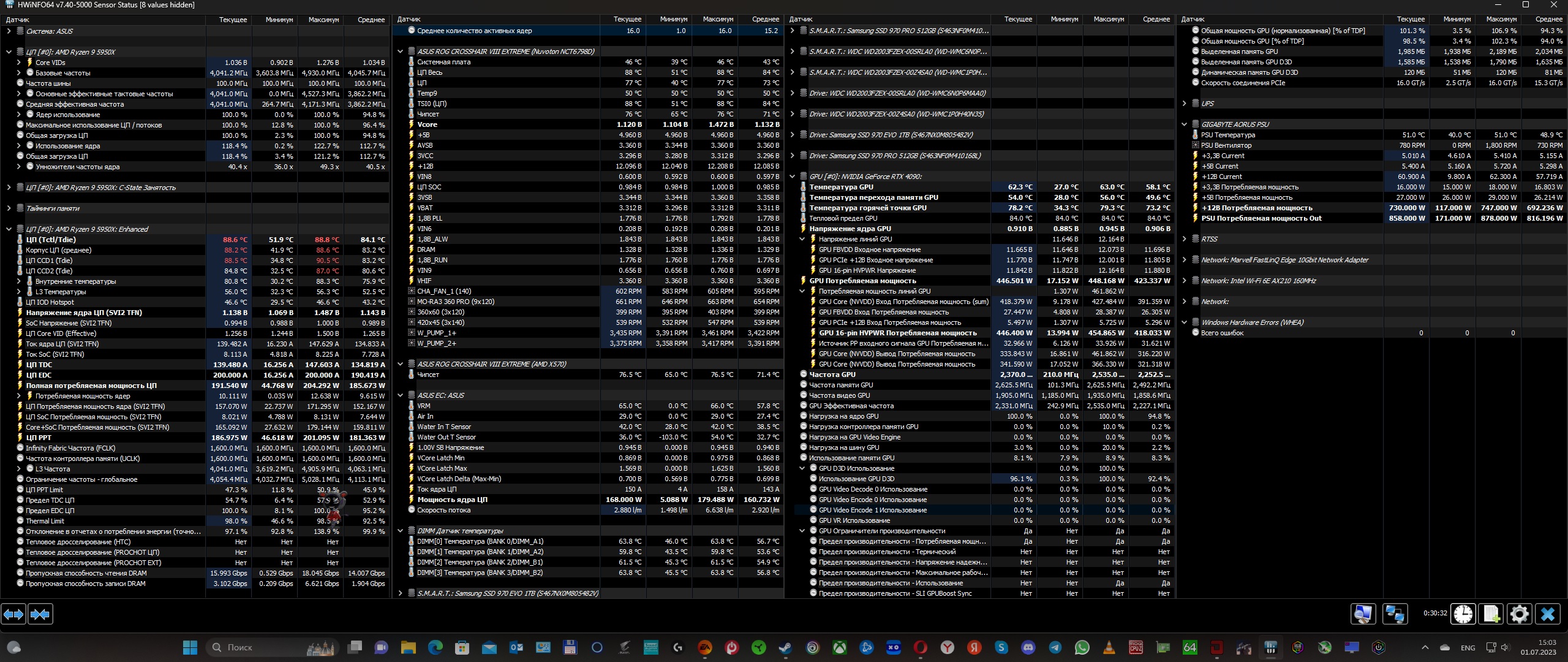Click the reset clock timer icon
1568x662 pixels.
tap(1463, 614)
